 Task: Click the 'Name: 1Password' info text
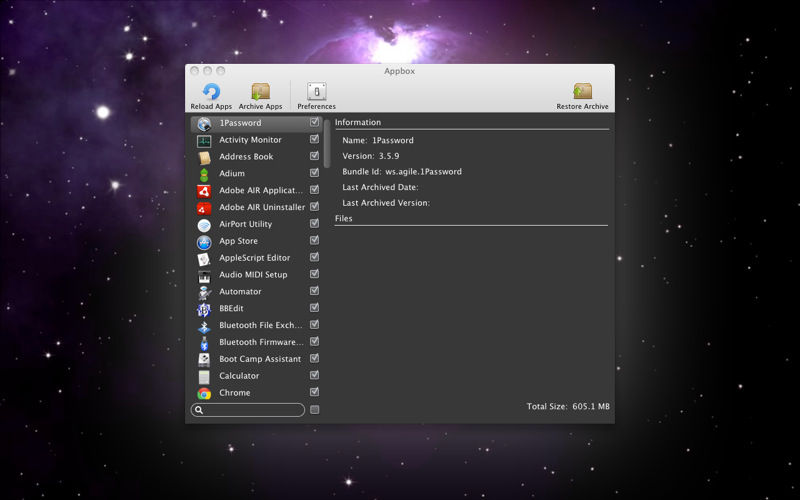[378, 140]
